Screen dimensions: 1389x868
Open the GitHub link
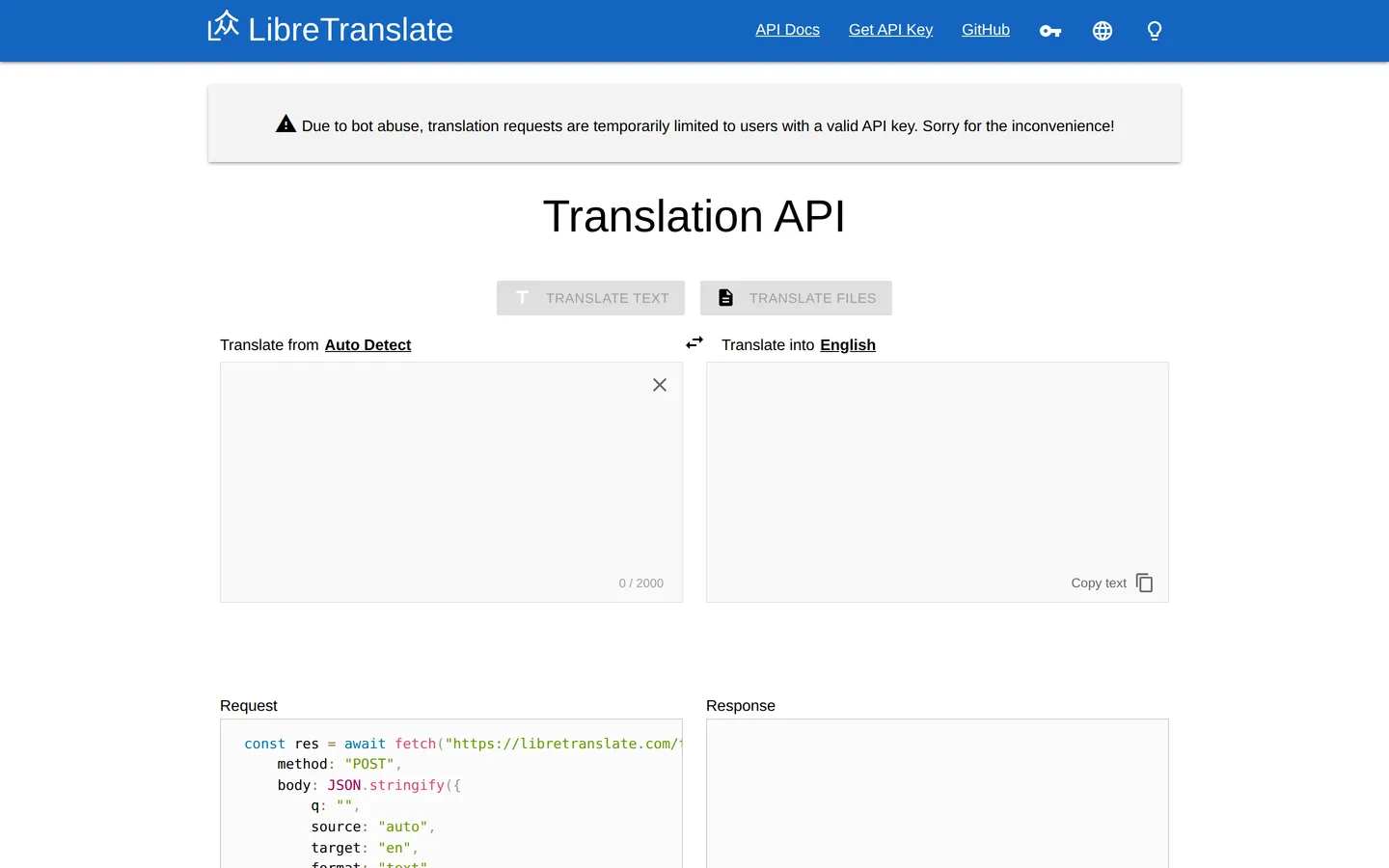coord(986,30)
